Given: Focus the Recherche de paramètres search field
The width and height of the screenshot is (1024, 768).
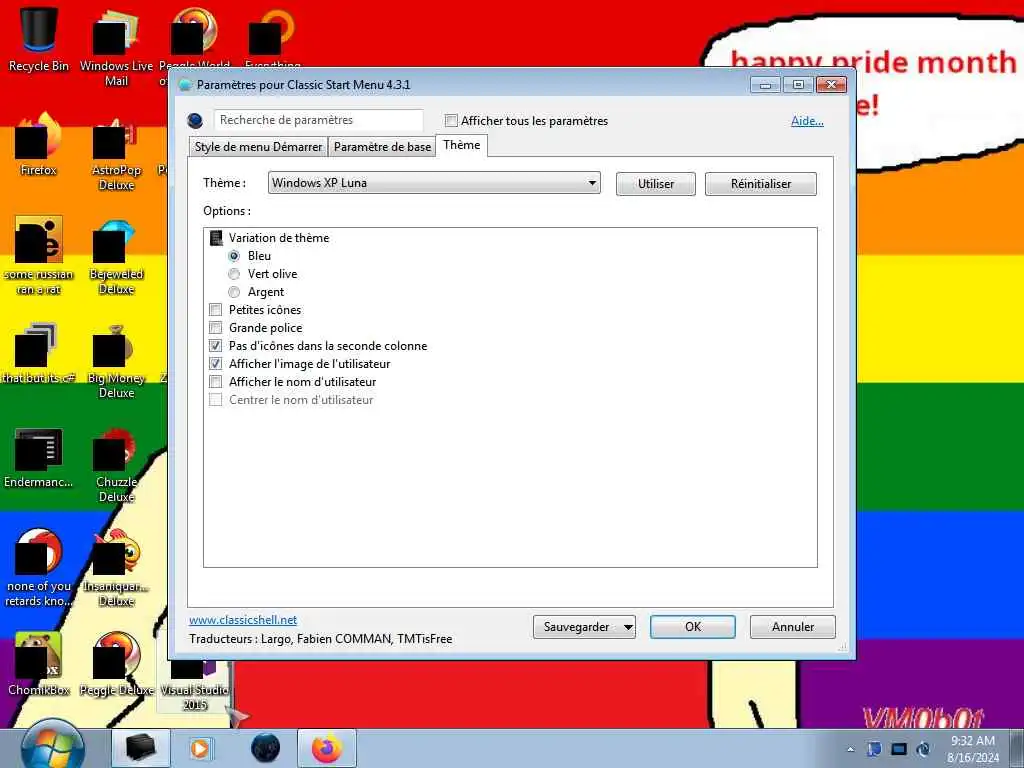Looking at the screenshot, I should point(319,120).
